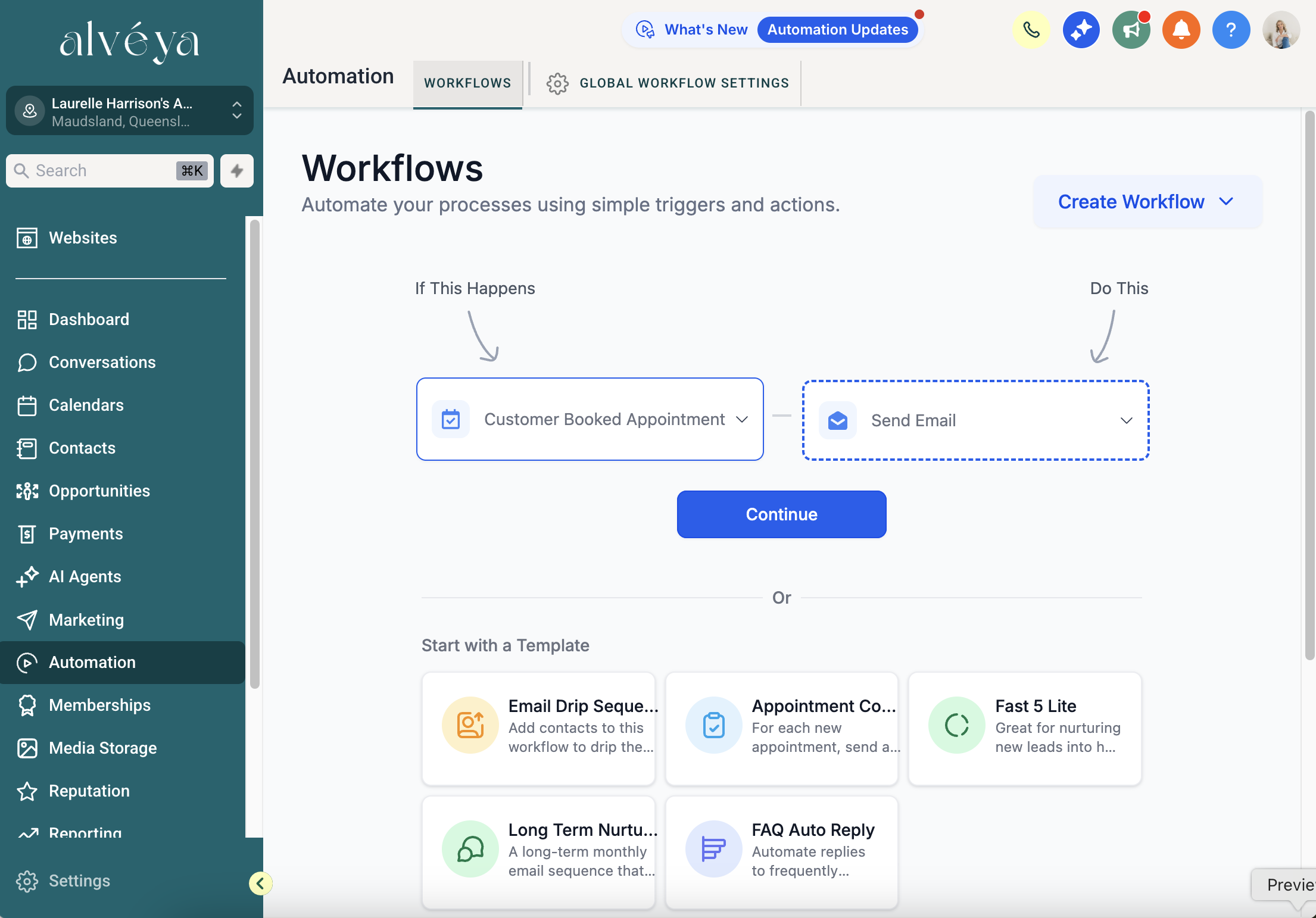Viewport: 1316px width, 918px height.
Task: Click the Send Email envelope icon
Action: tap(838, 420)
